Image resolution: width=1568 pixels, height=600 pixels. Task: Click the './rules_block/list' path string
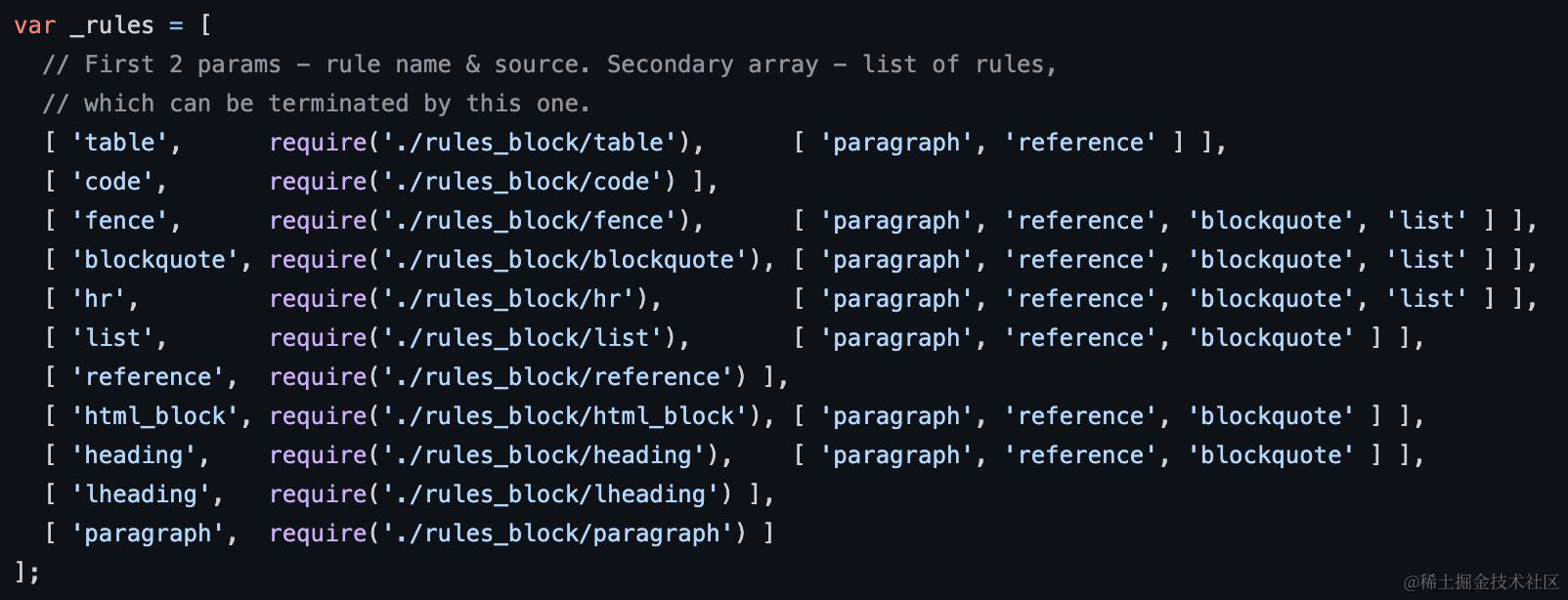point(523,338)
